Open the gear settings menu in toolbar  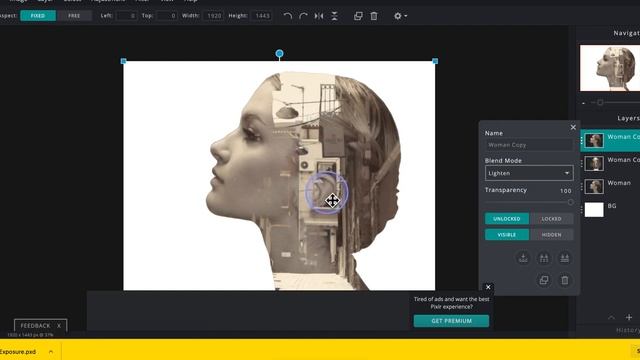[x=400, y=16]
